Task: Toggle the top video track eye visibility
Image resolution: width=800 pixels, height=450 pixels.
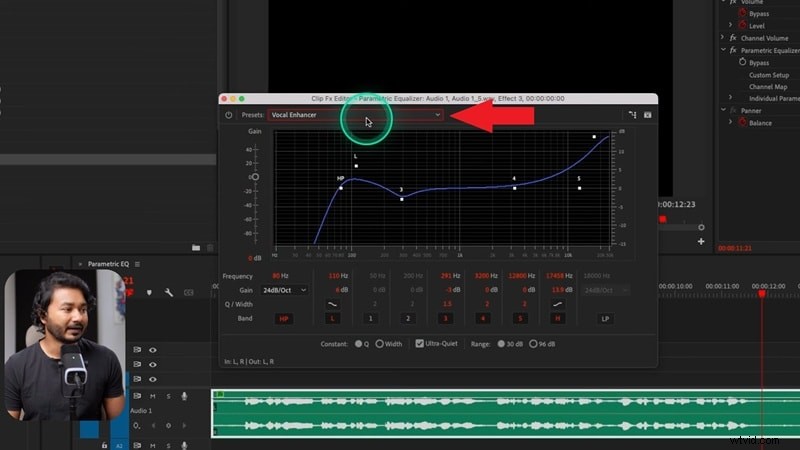Action: pyautogui.click(x=153, y=350)
